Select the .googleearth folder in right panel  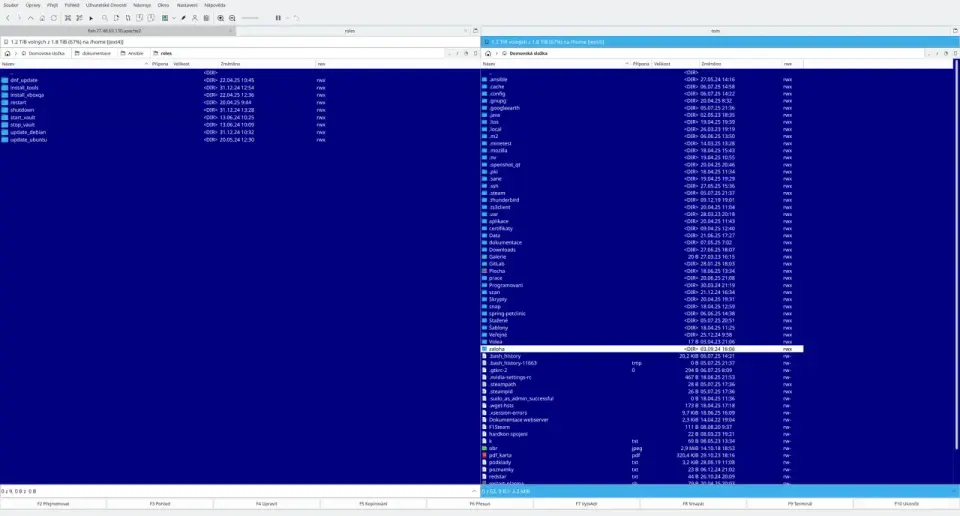(504, 108)
